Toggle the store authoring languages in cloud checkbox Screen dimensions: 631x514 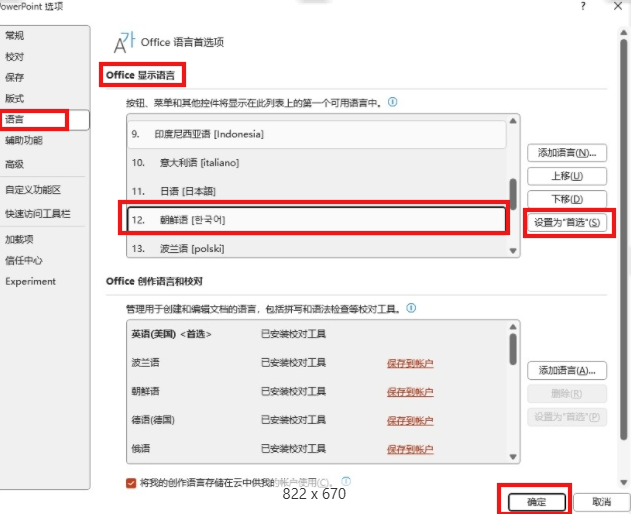(x=131, y=483)
